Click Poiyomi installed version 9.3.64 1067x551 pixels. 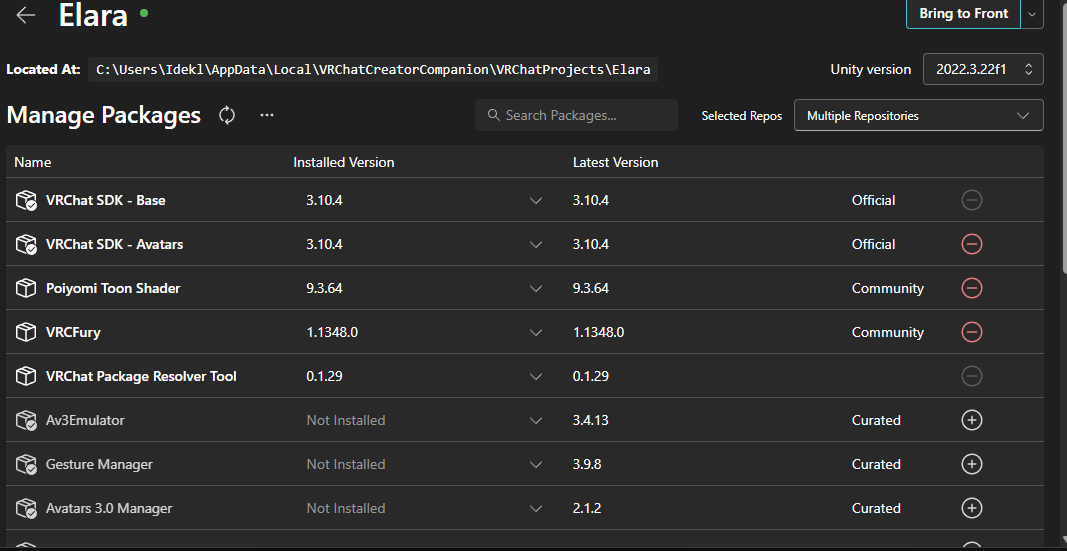(x=324, y=288)
